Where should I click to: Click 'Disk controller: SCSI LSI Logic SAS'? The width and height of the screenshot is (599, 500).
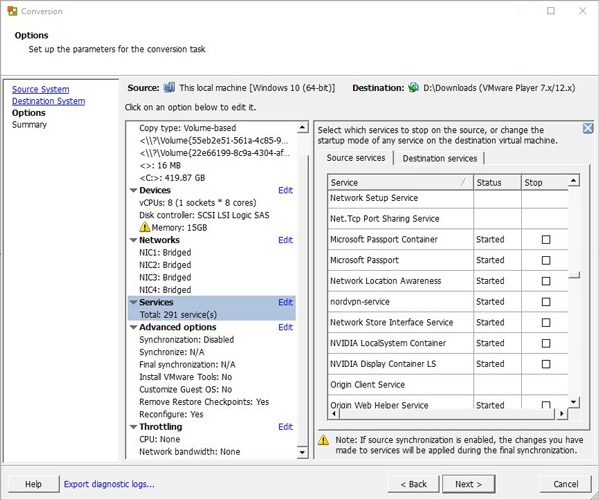[x=204, y=215]
